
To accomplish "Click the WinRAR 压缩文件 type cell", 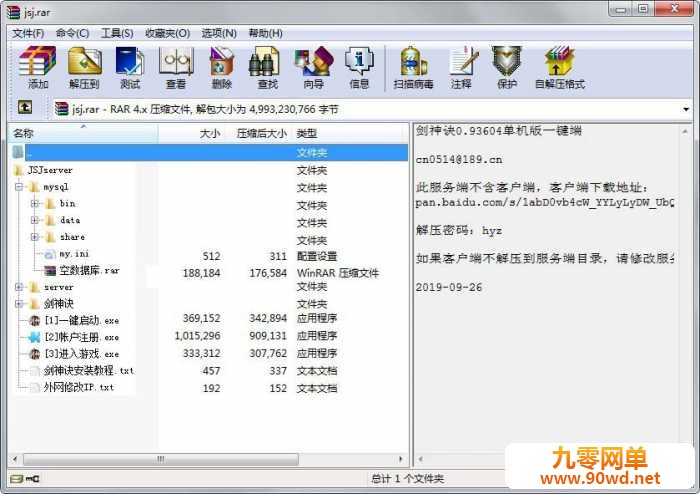I will point(338,273).
